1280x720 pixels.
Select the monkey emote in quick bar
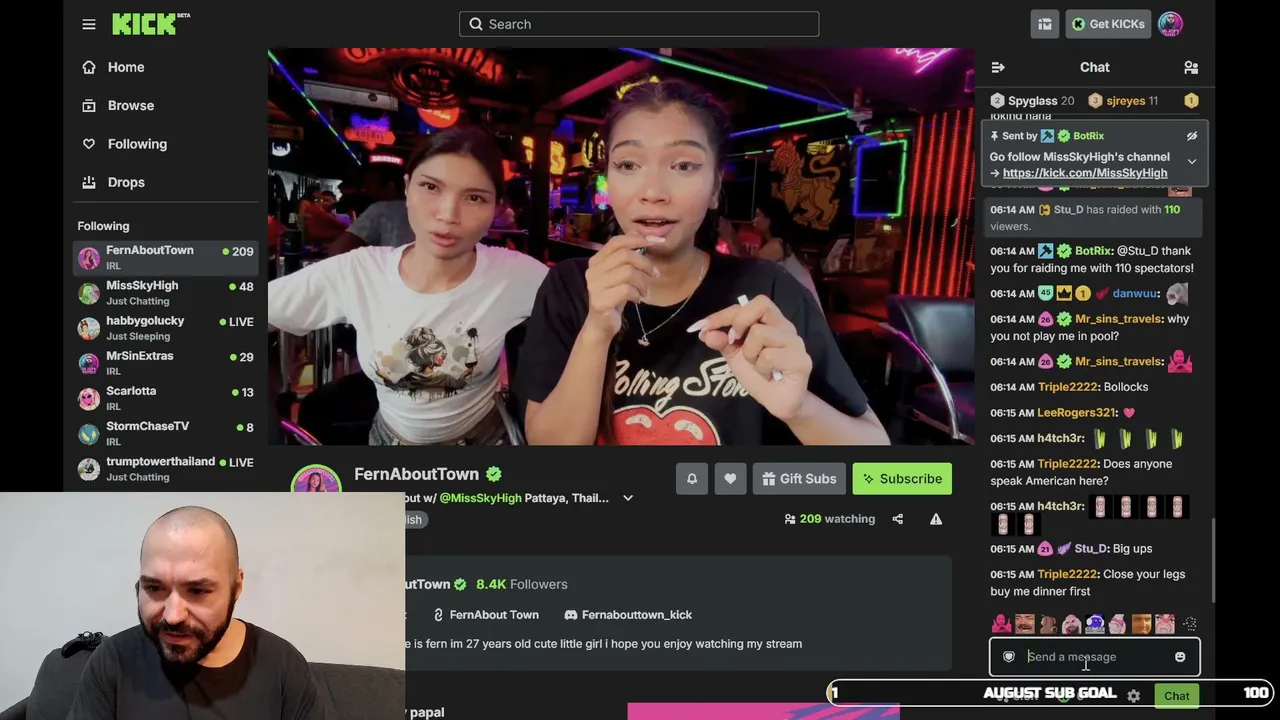[x=1047, y=625]
